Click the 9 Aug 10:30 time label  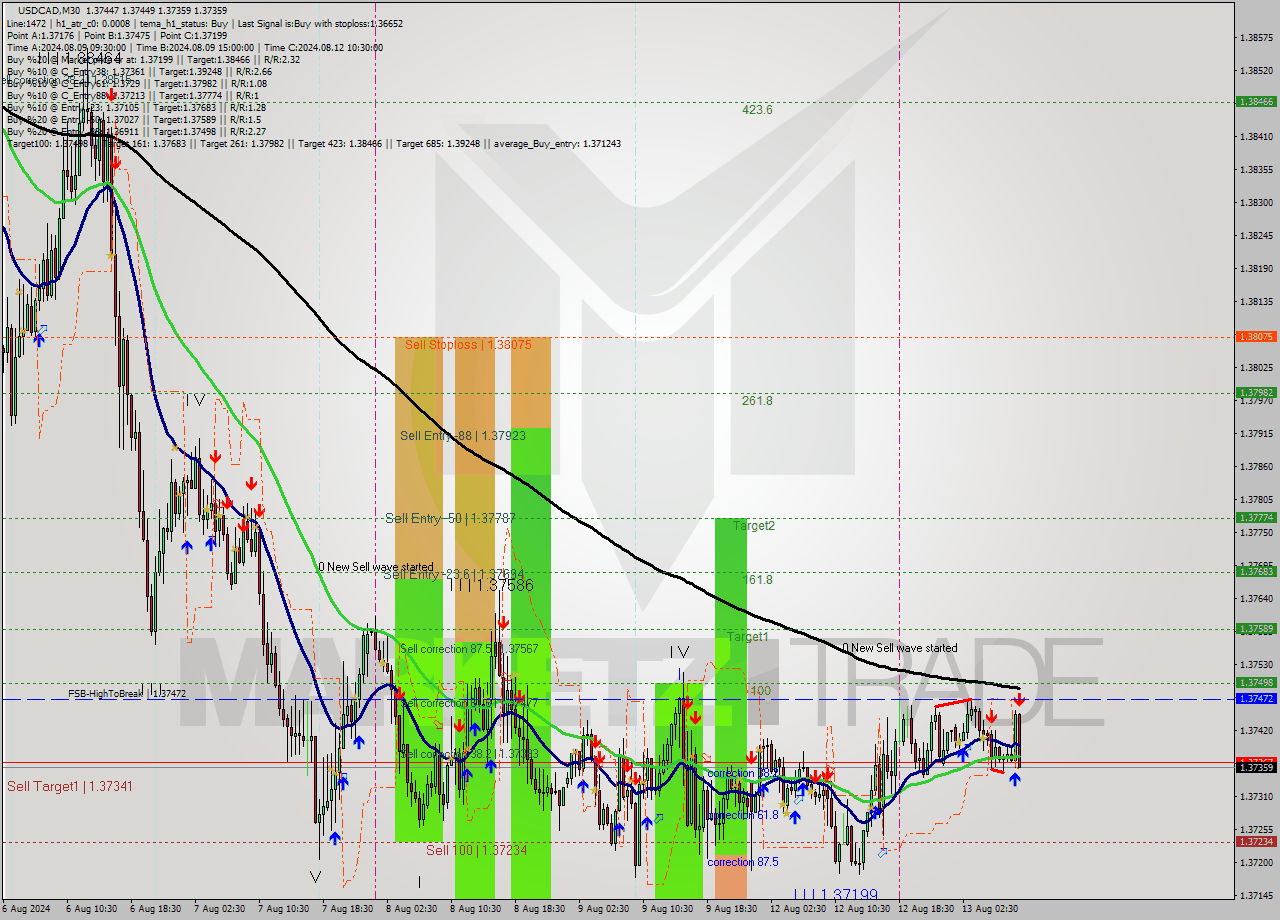point(668,909)
